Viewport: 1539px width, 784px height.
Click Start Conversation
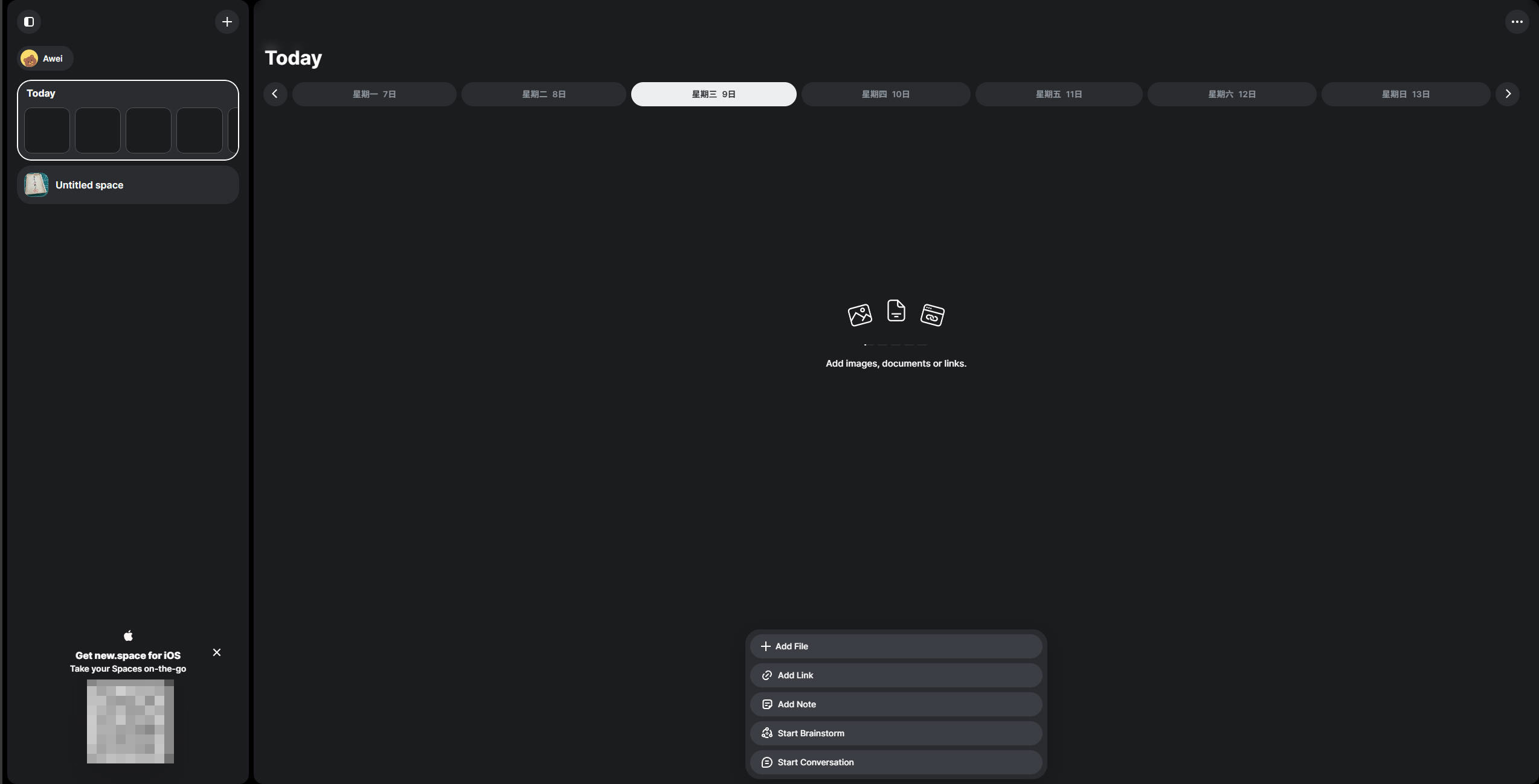coord(896,762)
